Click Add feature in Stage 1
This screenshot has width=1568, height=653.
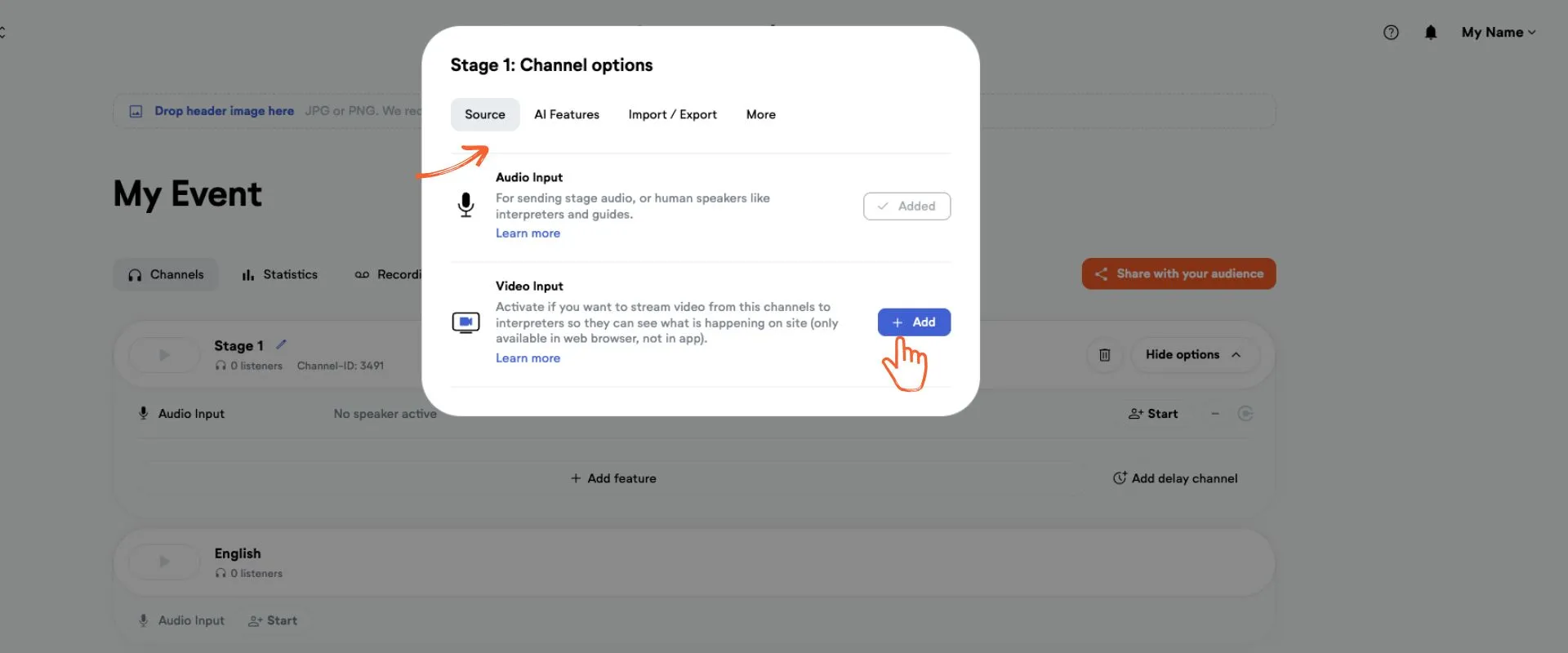coord(613,478)
